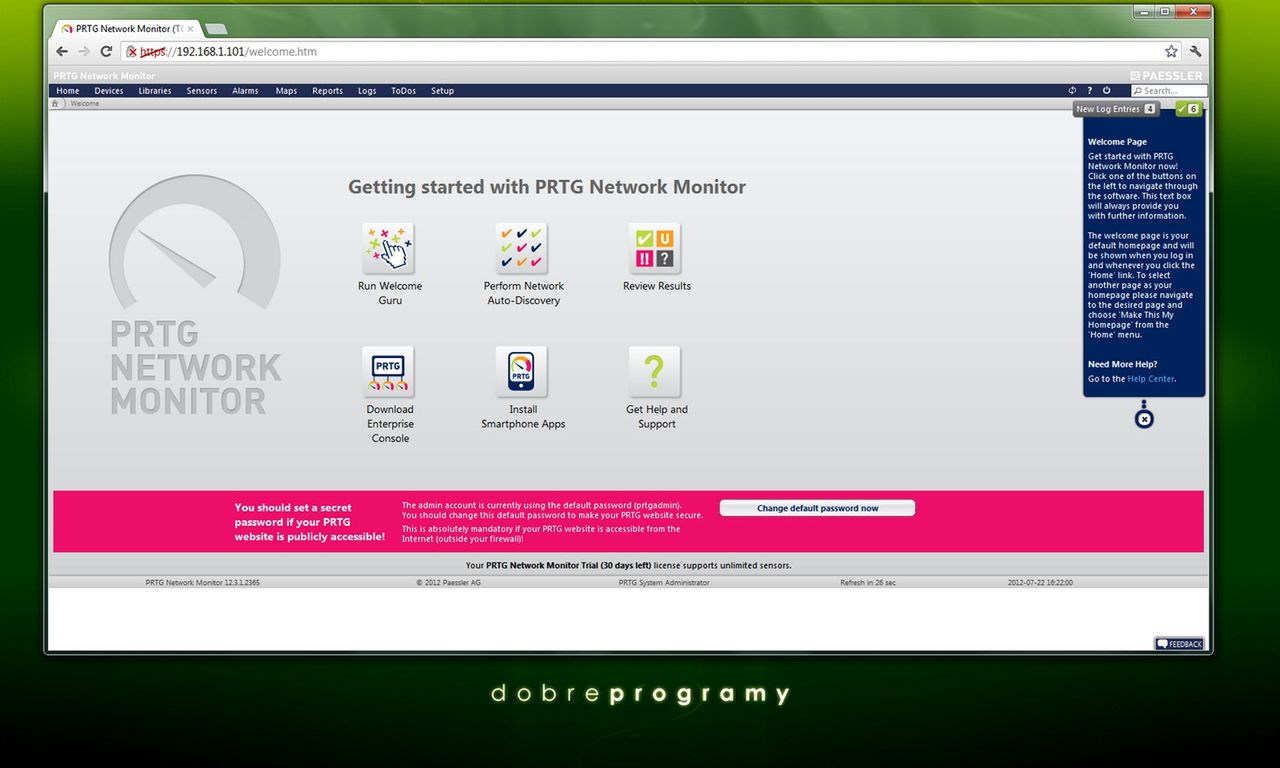The image size is (1280, 768).
Task: Bookmark page with star icon
Action: (1171, 51)
